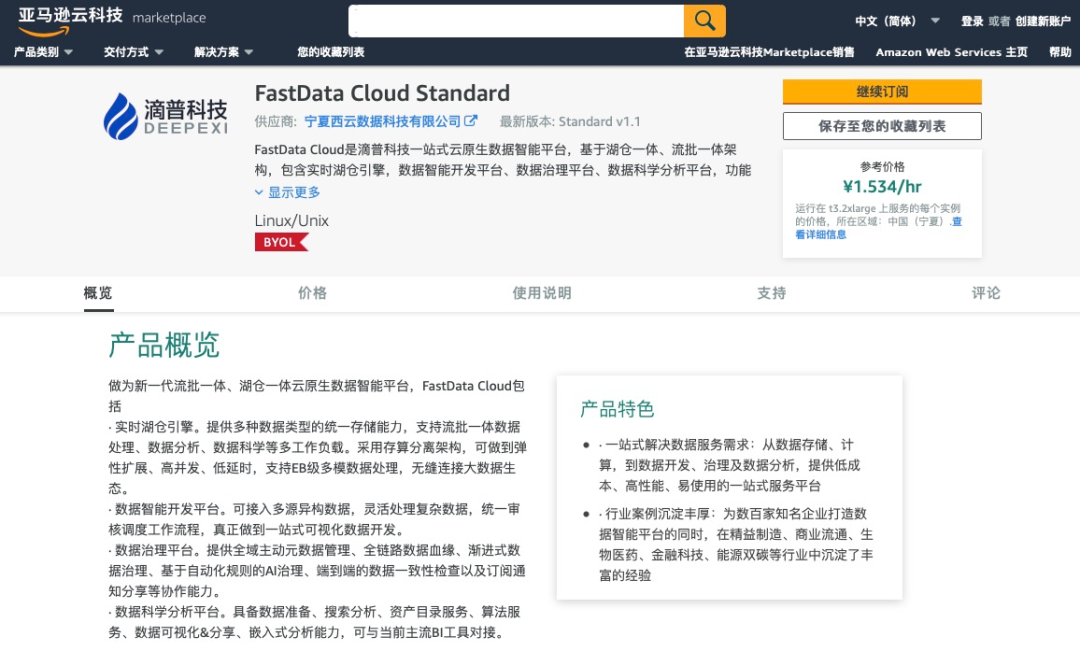The width and height of the screenshot is (1080, 651).
Task: Open the 解决方案 dropdown menu
Action: (223, 52)
